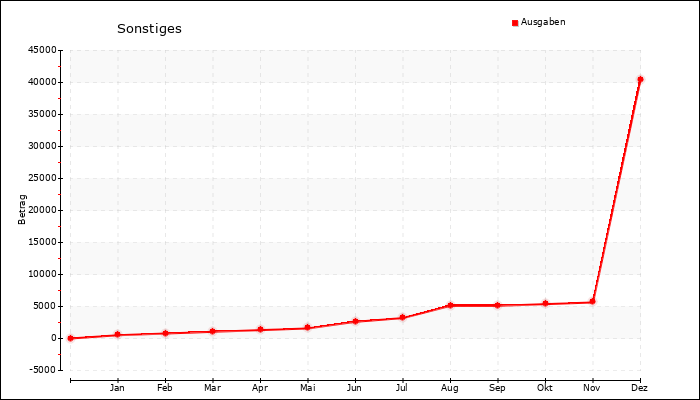Click the Sonstiges chart title
The width and height of the screenshot is (700, 400).
coord(149,29)
